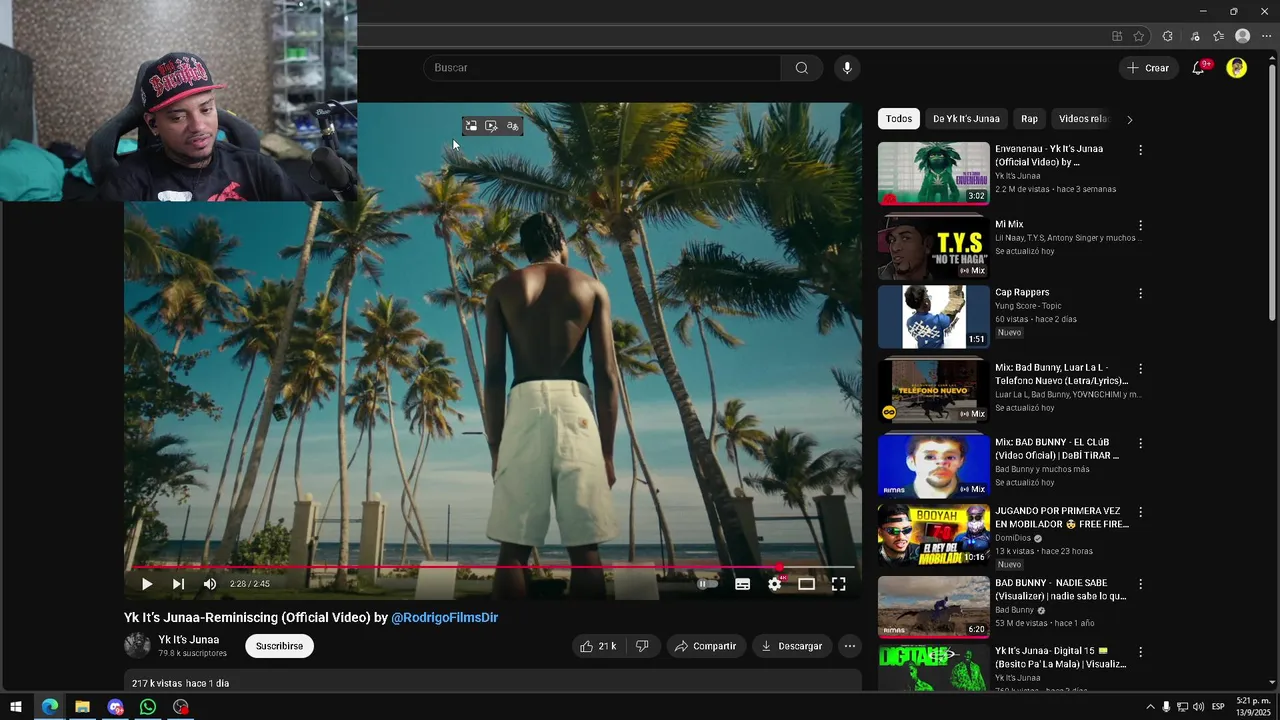The image size is (1280, 720).
Task: Open browser extensions puzzle icon
Action: coord(1167,36)
